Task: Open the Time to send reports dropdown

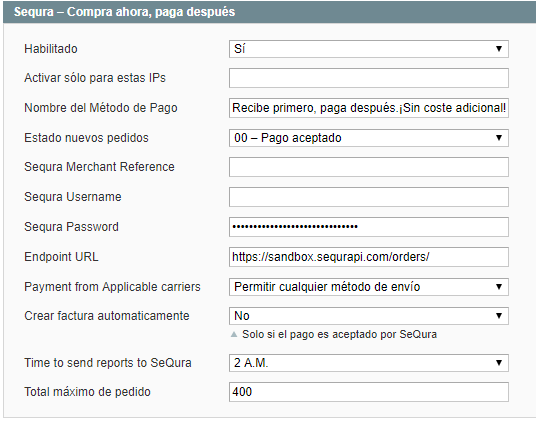Action: click(x=369, y=363)
